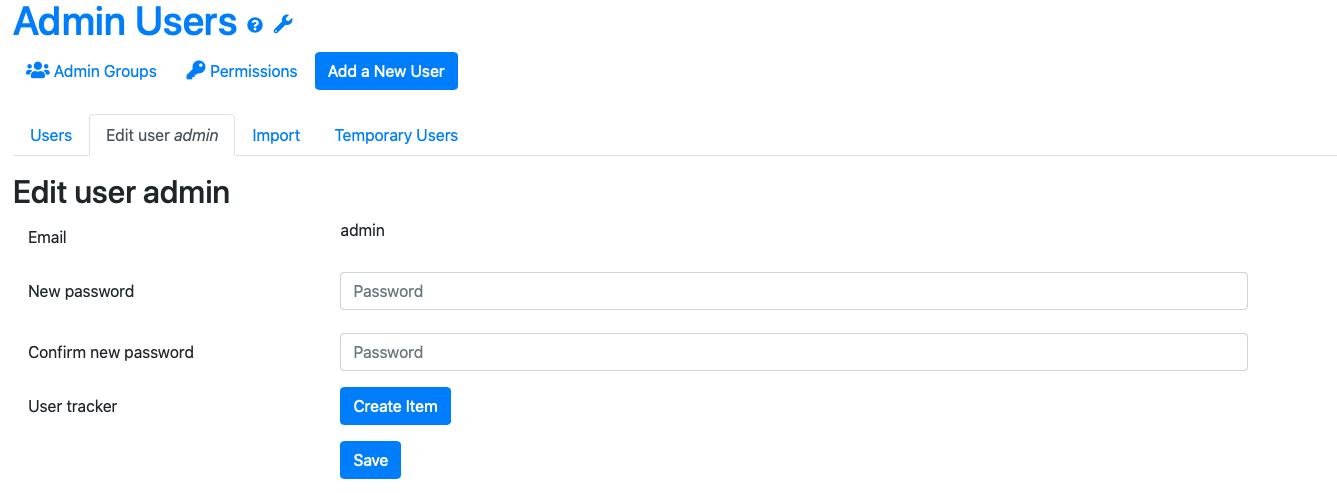Click the New password label
Viewport: 1337px width, 493px height.
click(81, 291)
